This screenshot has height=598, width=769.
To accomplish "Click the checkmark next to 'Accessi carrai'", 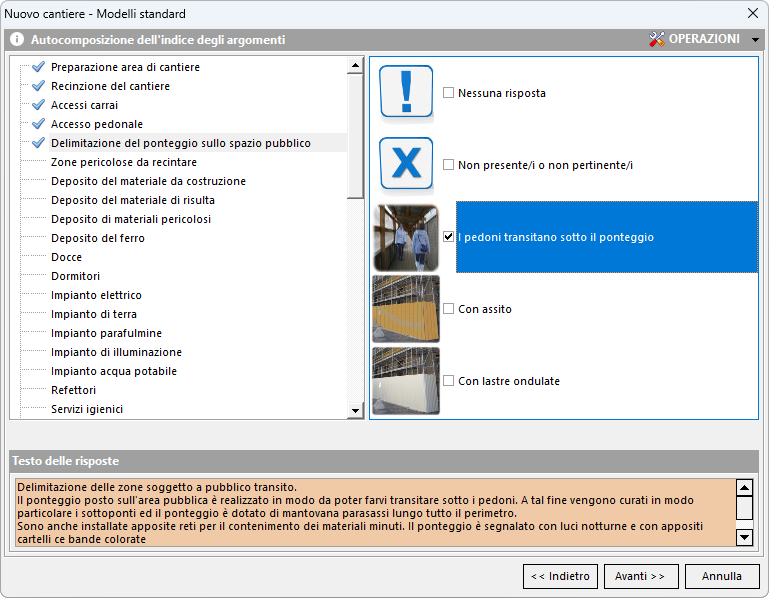I will pyautogui.click(x=38, y=105).
